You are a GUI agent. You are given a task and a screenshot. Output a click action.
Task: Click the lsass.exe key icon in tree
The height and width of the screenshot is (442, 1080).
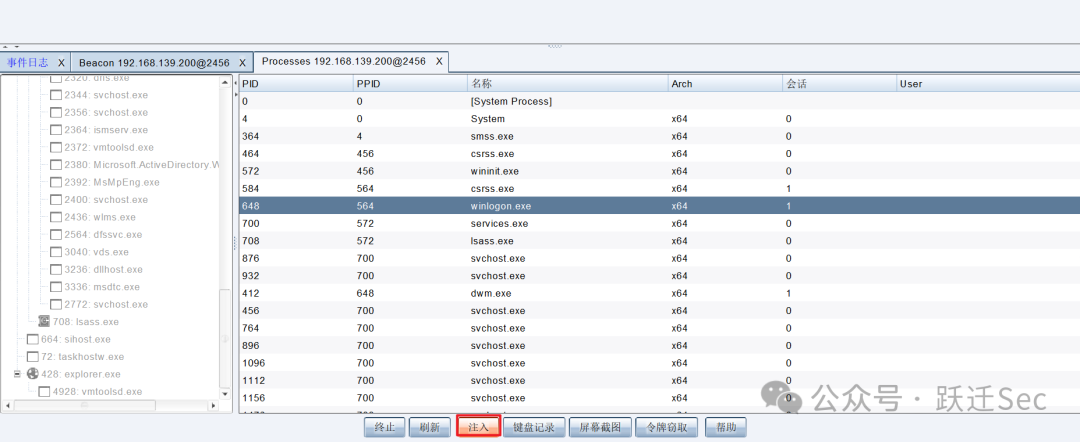click(44, 322)
